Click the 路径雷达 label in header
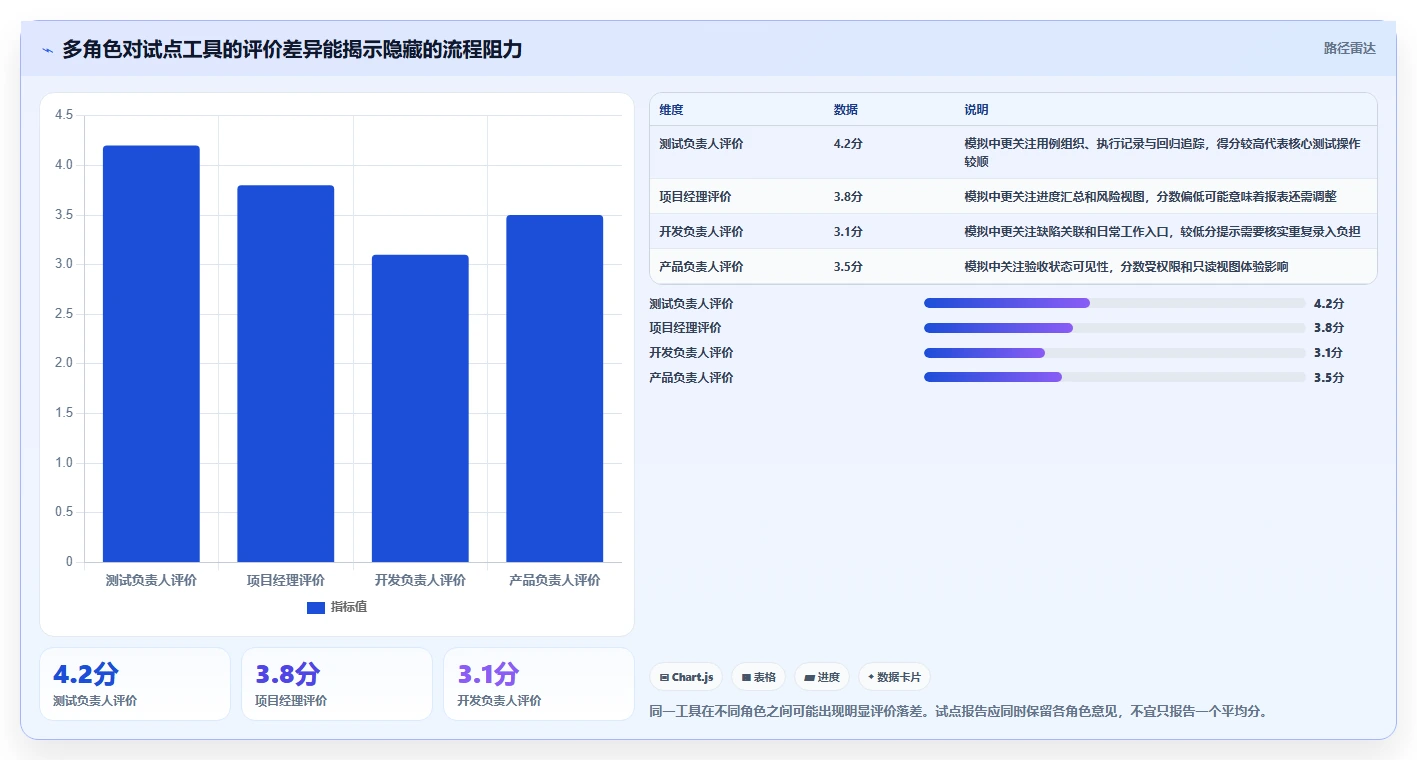The width and height of the screenshot is (1417, 760). (1349, 48)
